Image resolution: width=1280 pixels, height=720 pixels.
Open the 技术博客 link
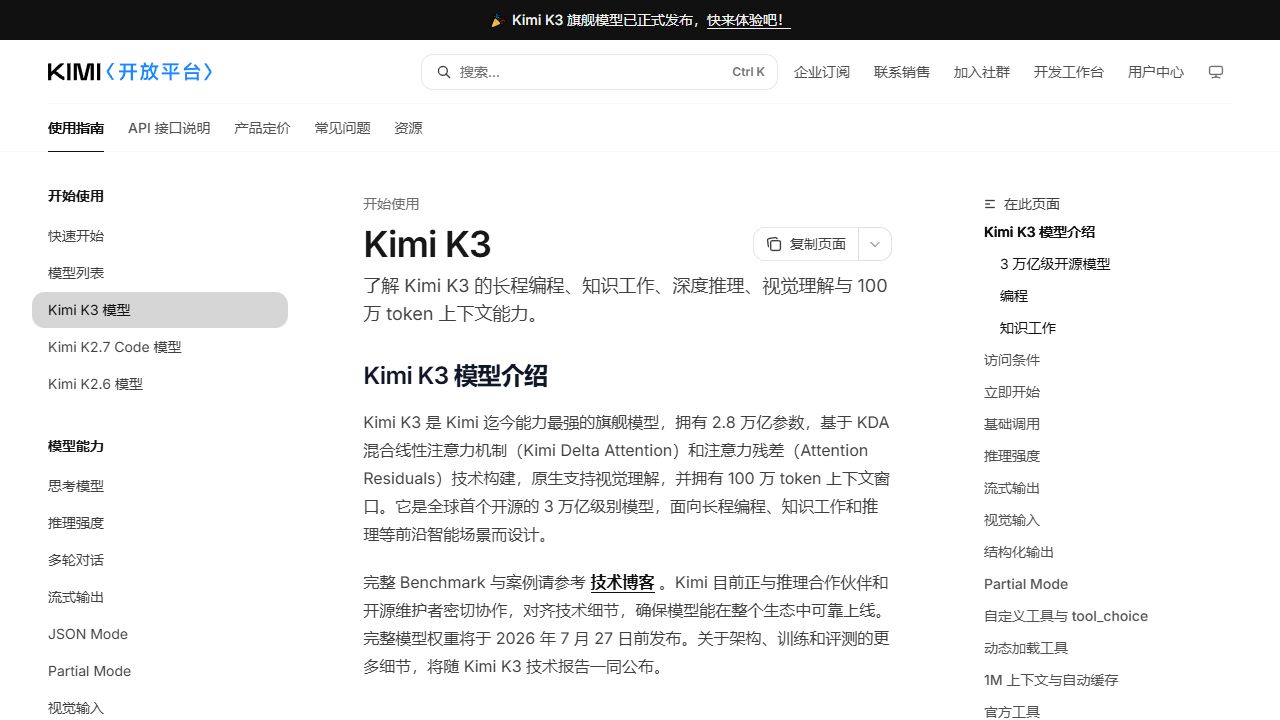[622, 582]
